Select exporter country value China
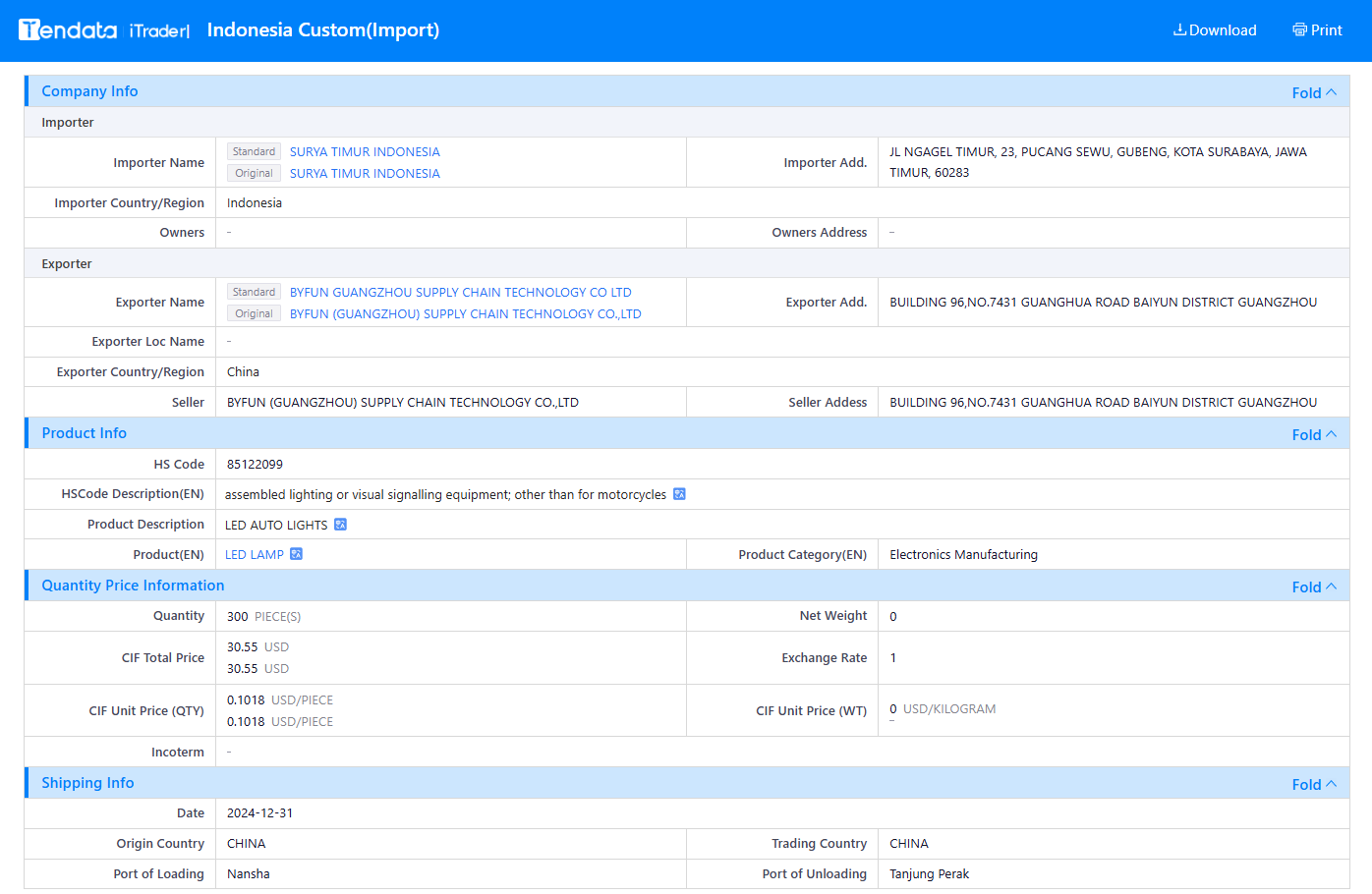The width and height of the screenshot is (1372, 894). (x=243, y=371)
